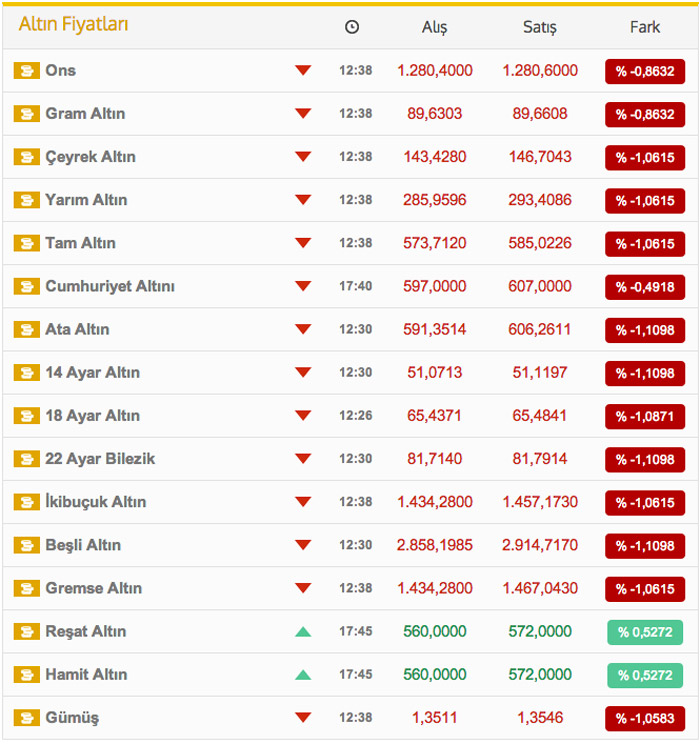Click the gold icon beside Gremse Altın
The image size is (700, 744).
tap(27, 589)
